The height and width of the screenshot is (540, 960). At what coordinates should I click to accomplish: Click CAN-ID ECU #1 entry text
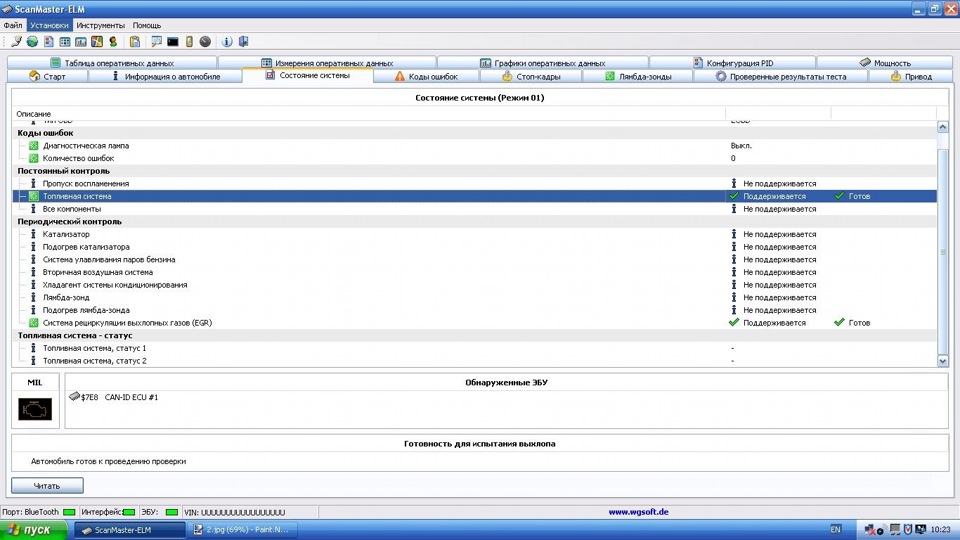pos(131,397)
